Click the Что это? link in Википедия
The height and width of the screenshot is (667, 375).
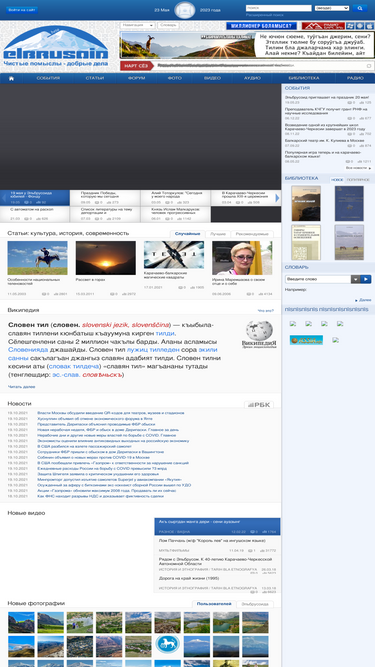(266, 311)
